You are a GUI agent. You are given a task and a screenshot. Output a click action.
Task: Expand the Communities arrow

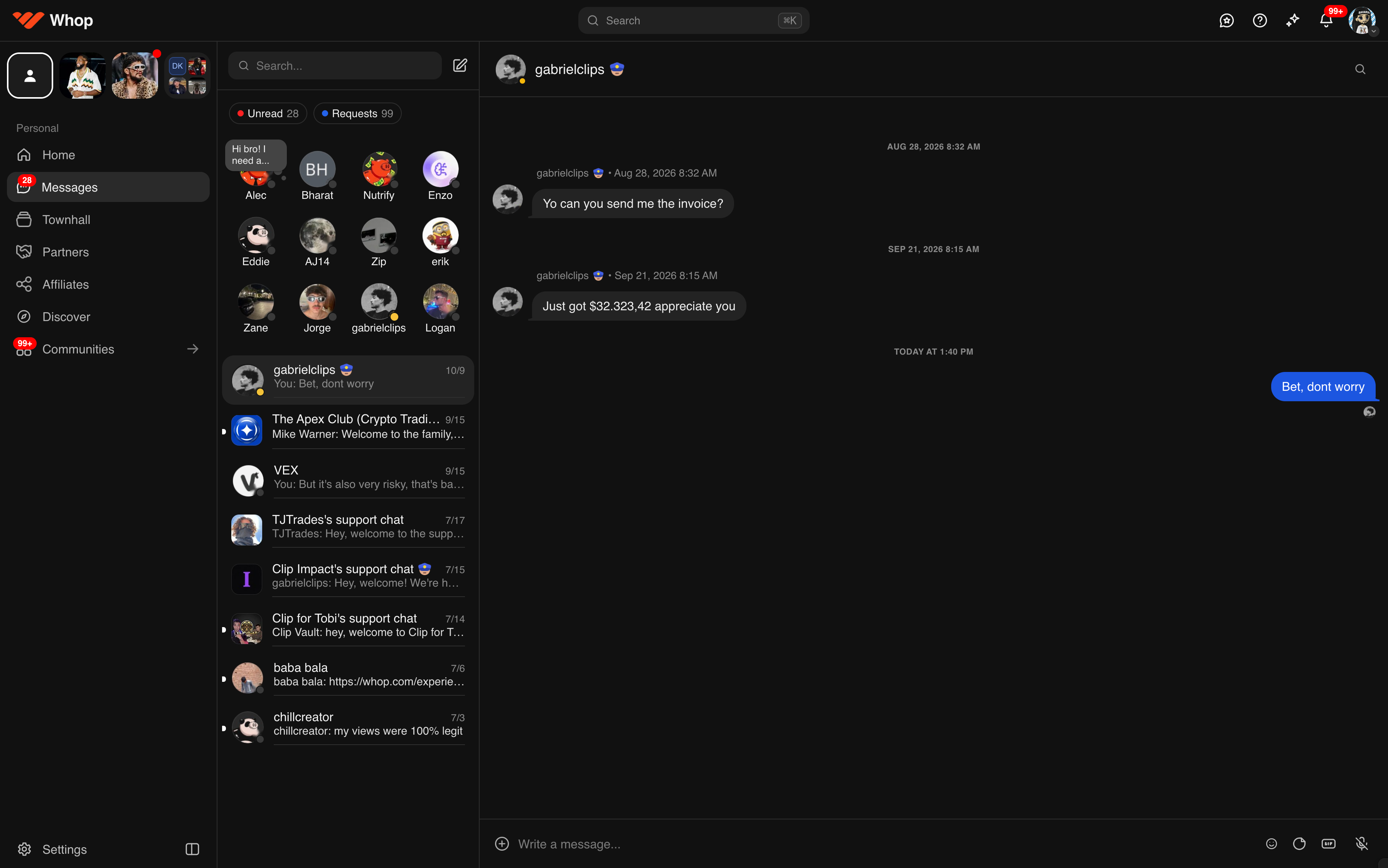(x=193, y=349)
